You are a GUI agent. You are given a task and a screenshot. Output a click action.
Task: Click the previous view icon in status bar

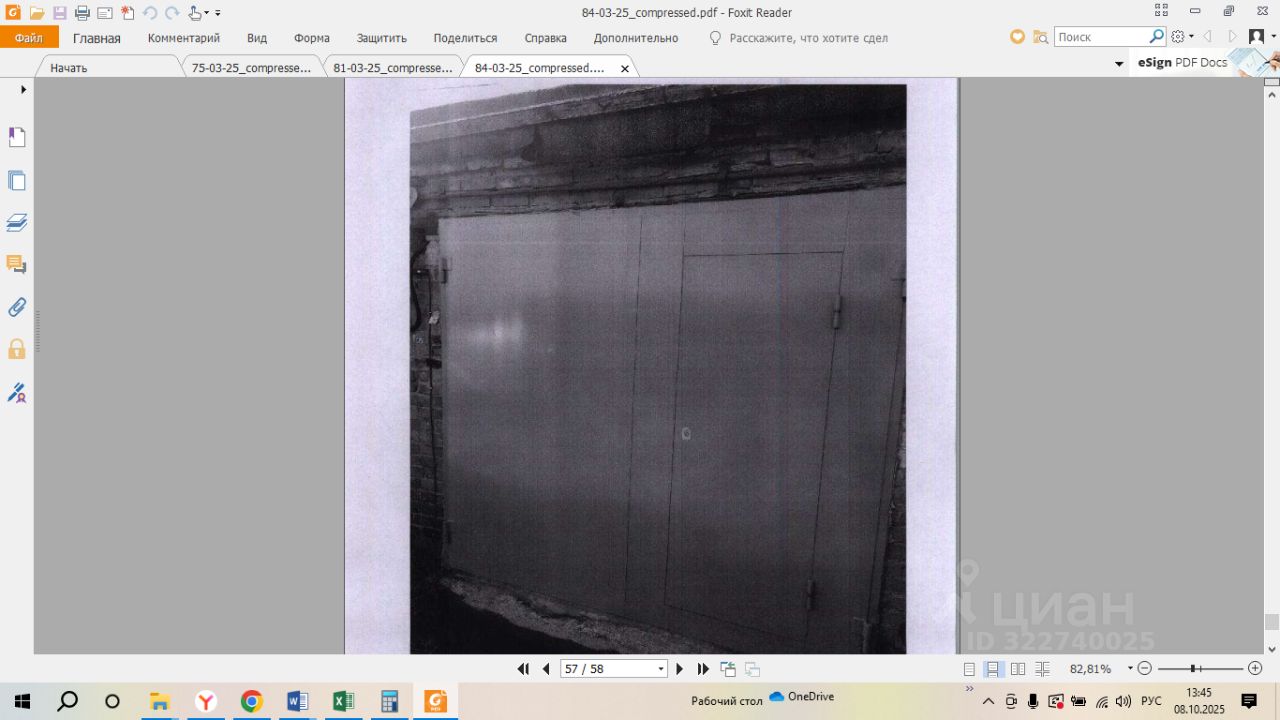[x=728, y=669]
